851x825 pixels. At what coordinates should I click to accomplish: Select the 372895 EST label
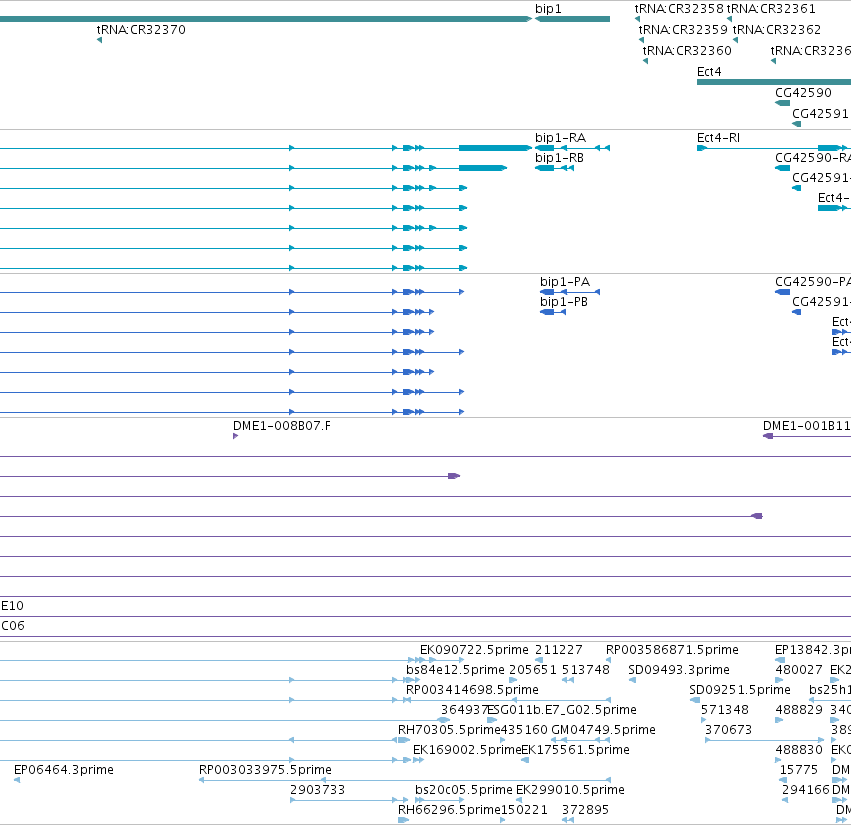click(x=585, y=810)
